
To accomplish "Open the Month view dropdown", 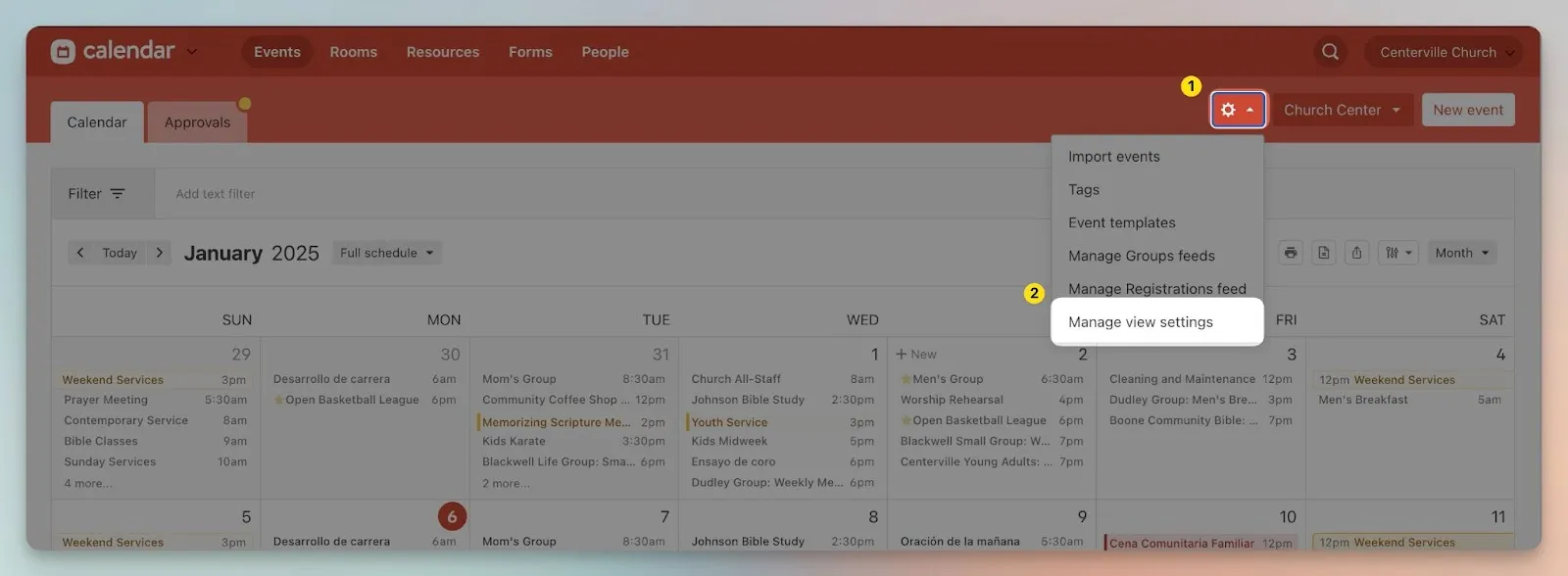I will 1461,253.
